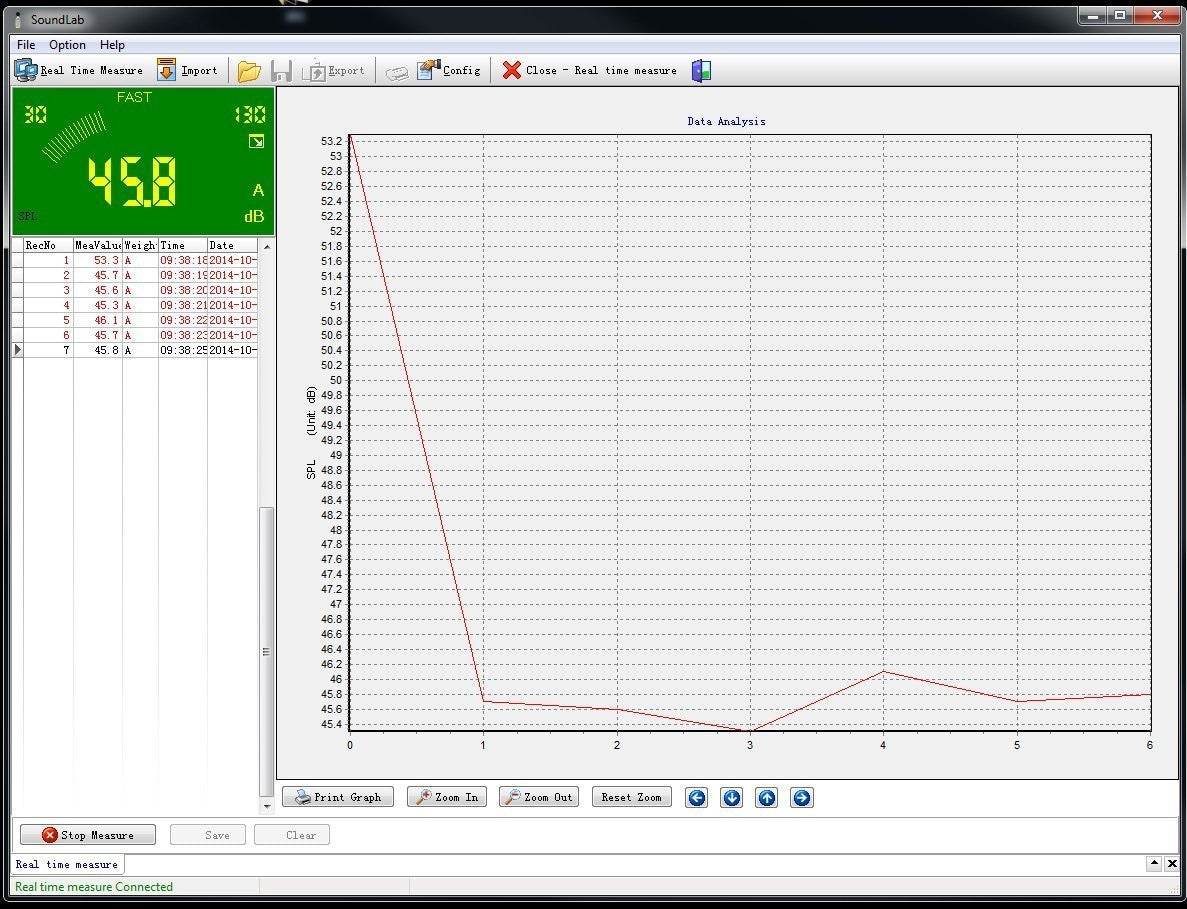Open the Help menu
Viewport: 1187px width, 909px height.
[x=112, y=44]
